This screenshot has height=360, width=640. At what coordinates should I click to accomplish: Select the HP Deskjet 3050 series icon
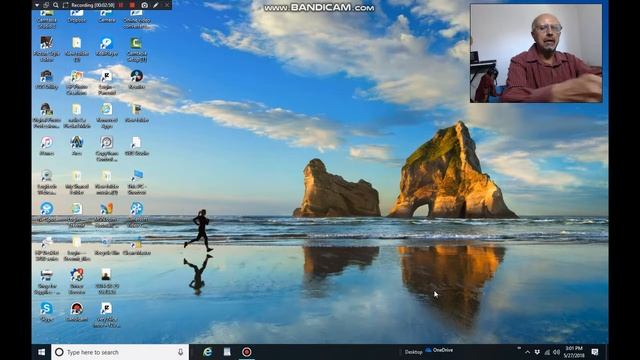point(47,249)
